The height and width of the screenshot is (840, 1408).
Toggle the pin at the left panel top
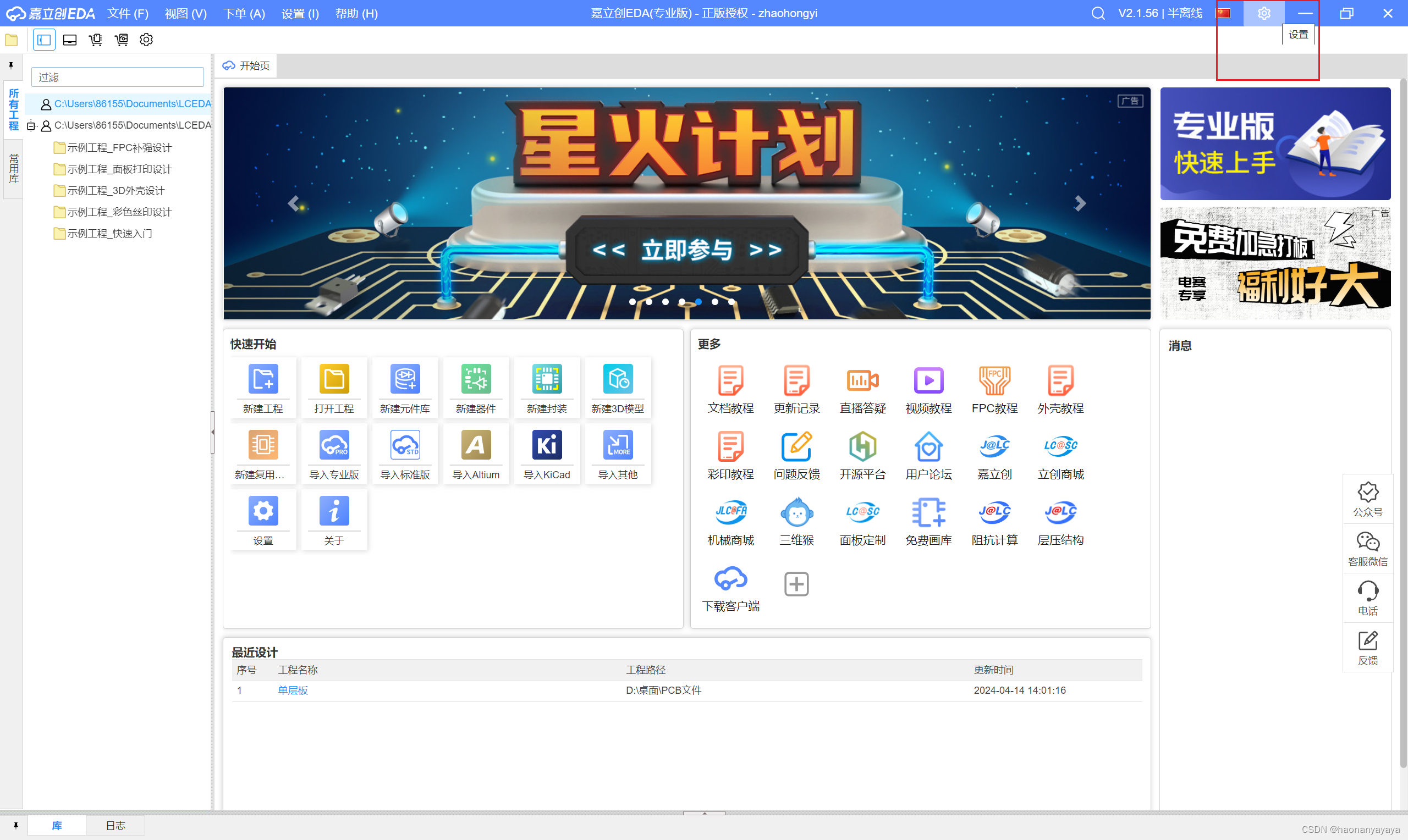11,65
